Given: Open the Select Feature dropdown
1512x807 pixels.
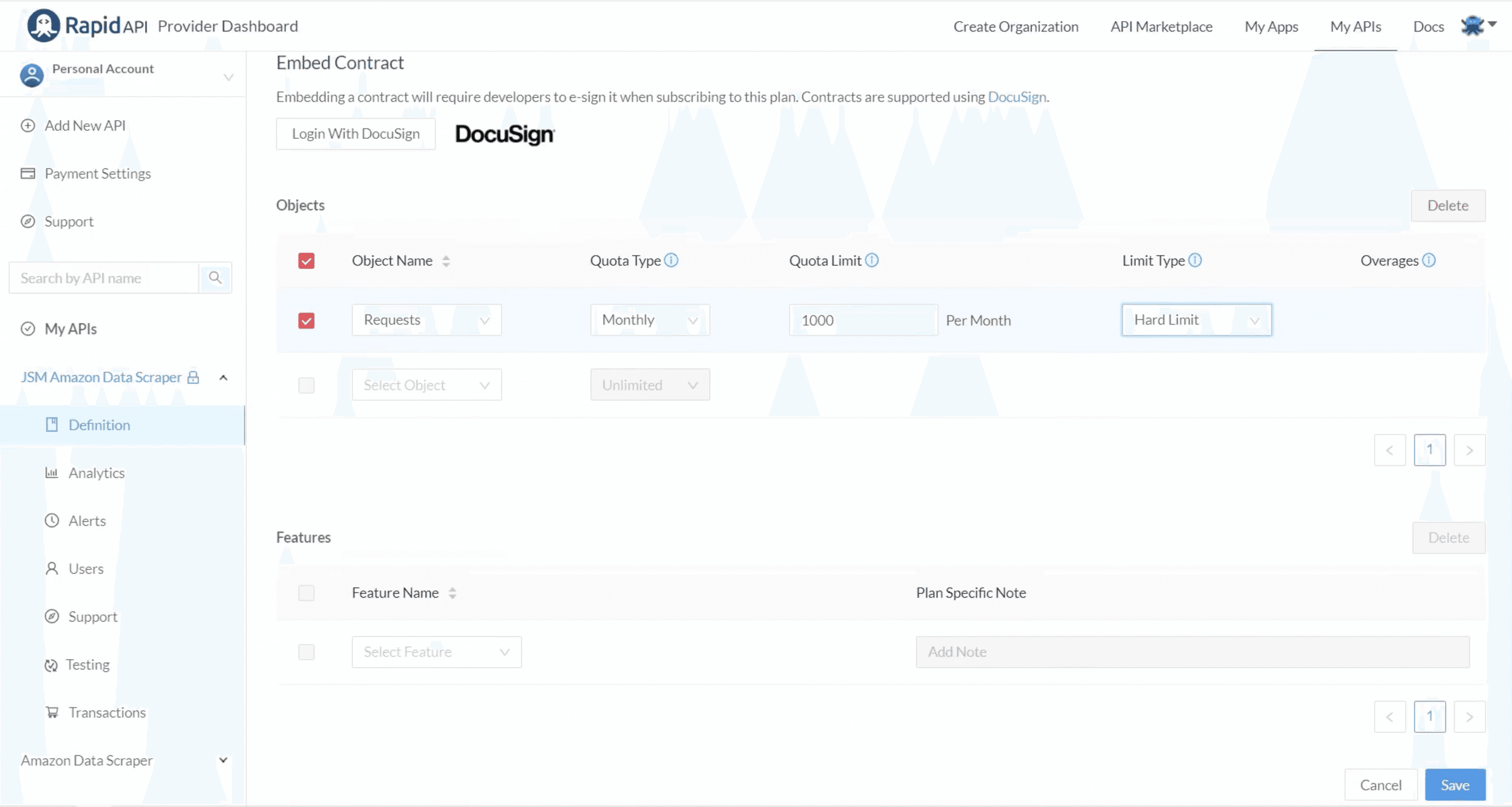Looking at the screenshot, I should (x=437, y=652).
